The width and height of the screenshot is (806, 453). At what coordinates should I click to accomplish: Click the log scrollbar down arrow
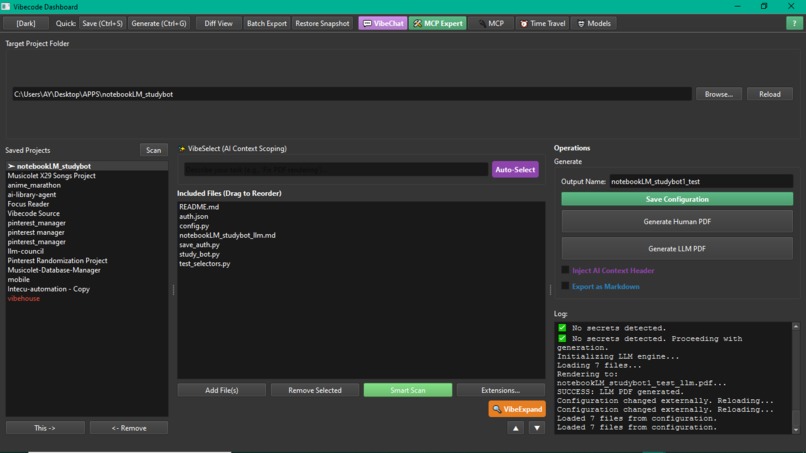[796, 430]
